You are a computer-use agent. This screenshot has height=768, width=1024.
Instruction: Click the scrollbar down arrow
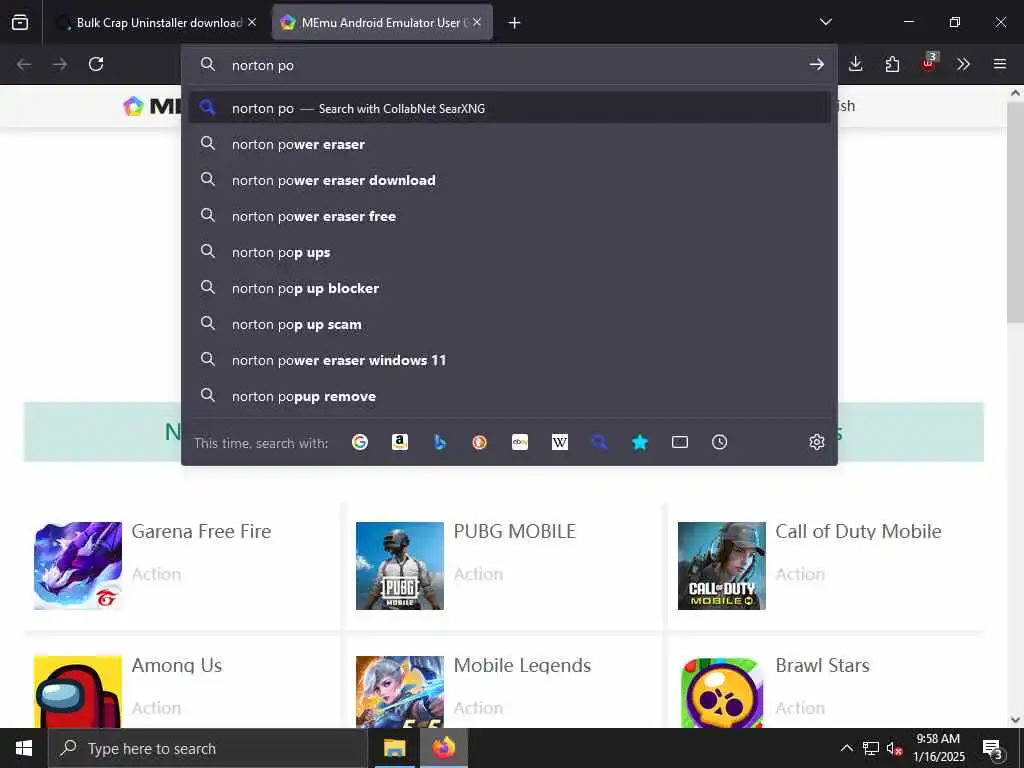tap(1015, 720)
